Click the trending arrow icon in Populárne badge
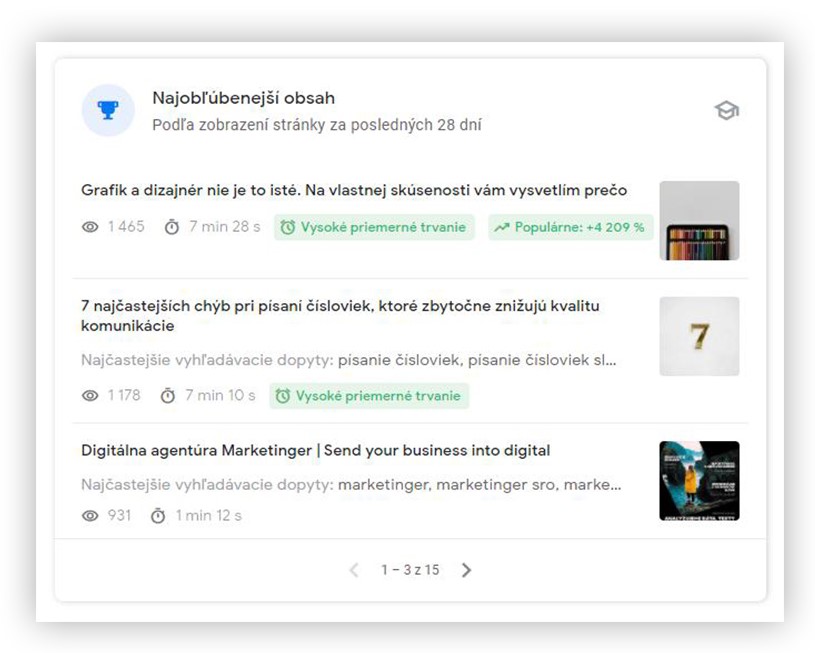 501,227
